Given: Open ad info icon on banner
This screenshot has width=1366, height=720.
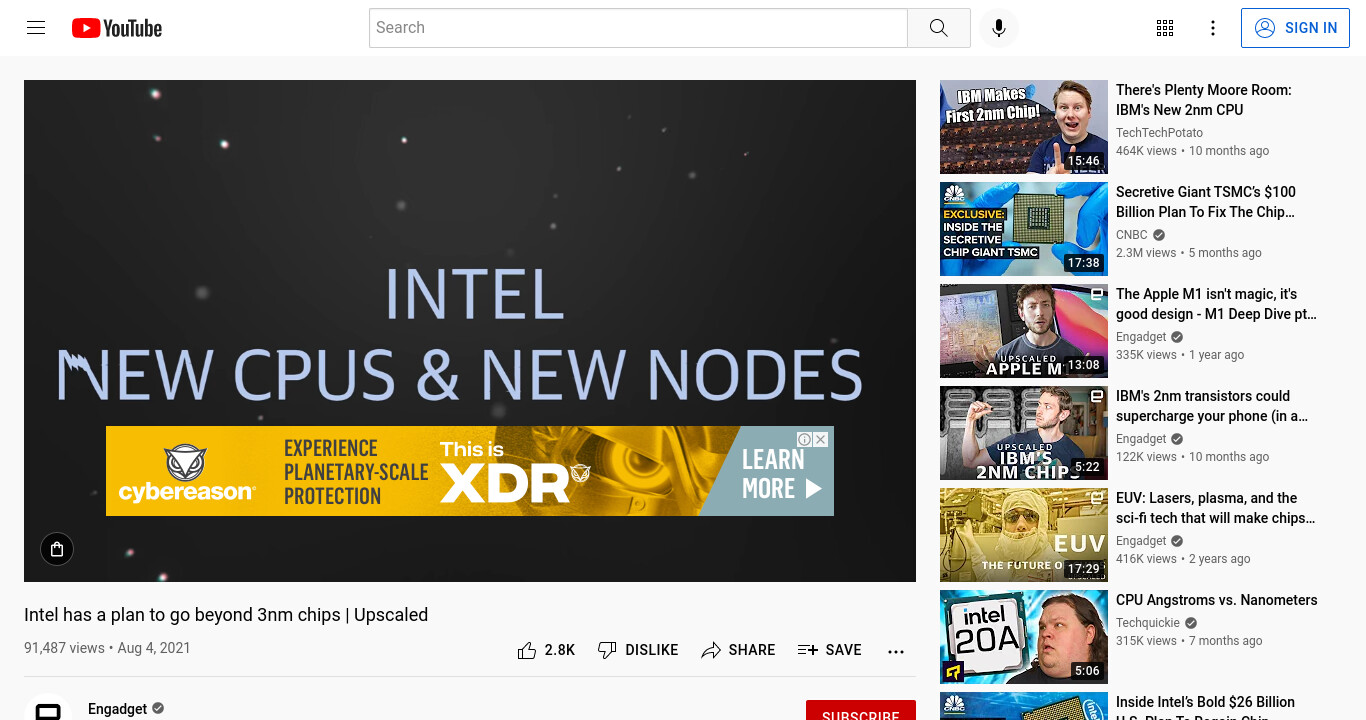Looking at the screenshot, I should coord(804,439).
